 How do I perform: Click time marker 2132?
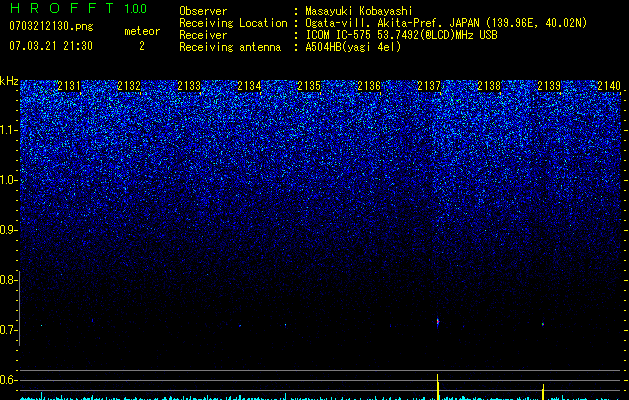click(129, 86)
